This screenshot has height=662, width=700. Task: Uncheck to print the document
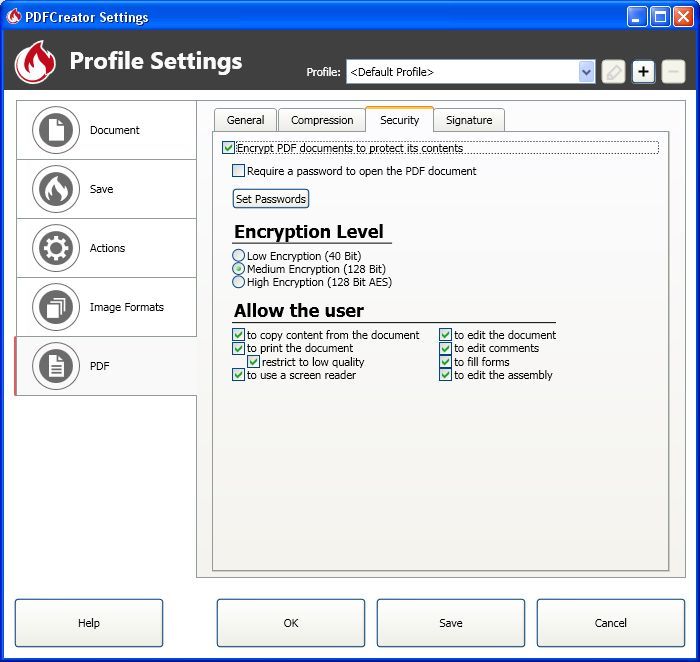[x=238, y=348]
